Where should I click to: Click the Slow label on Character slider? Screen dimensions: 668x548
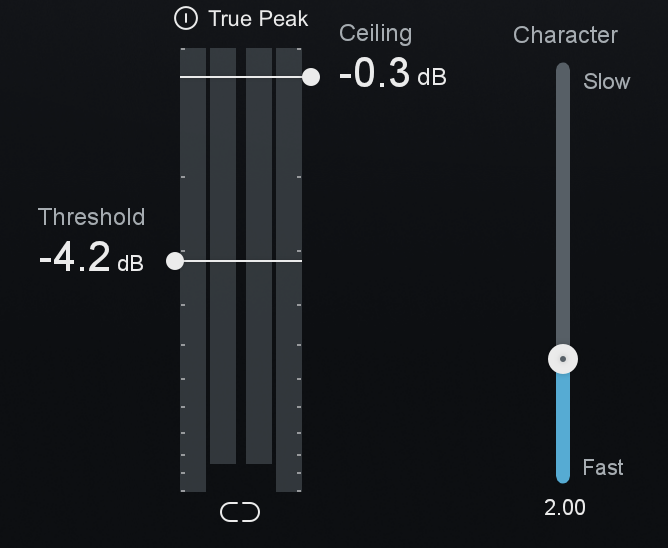click(607, 82)
